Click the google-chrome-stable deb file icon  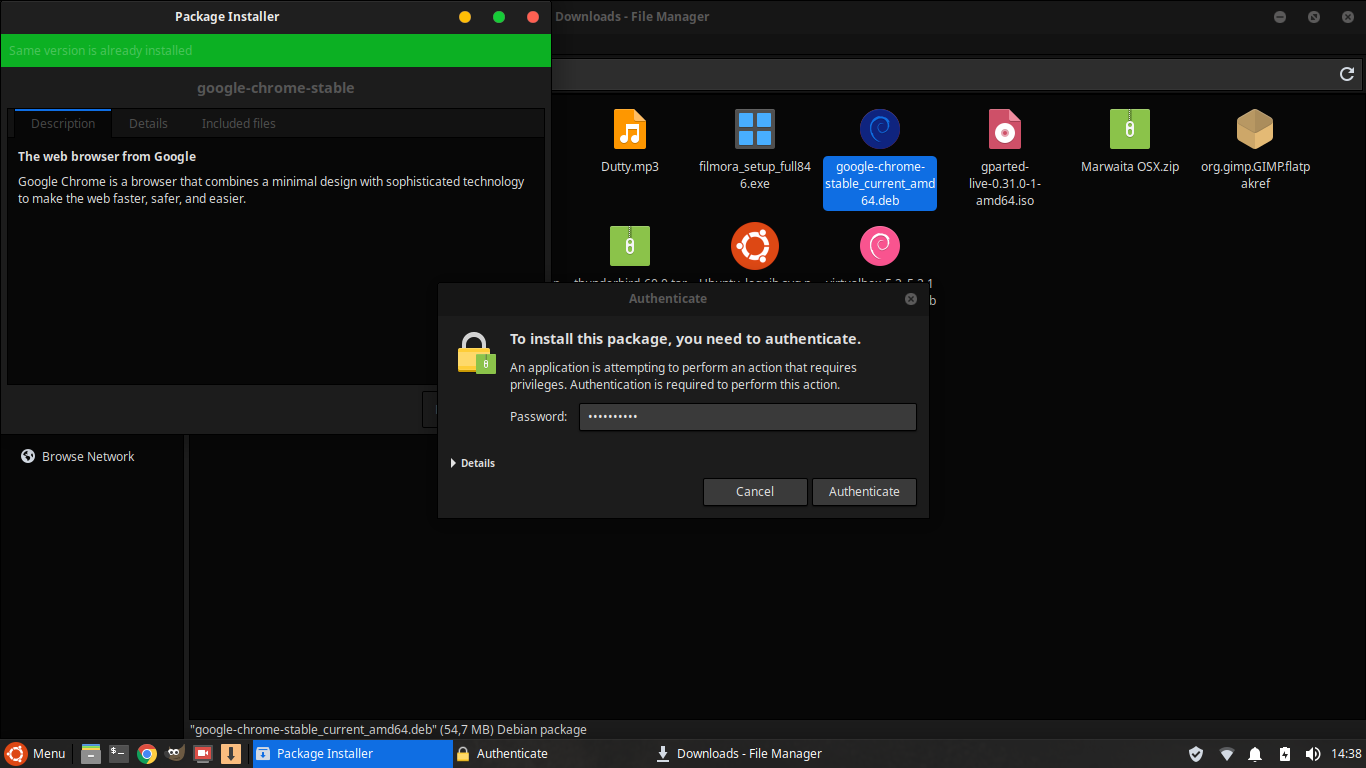click(x=879, y=130)
